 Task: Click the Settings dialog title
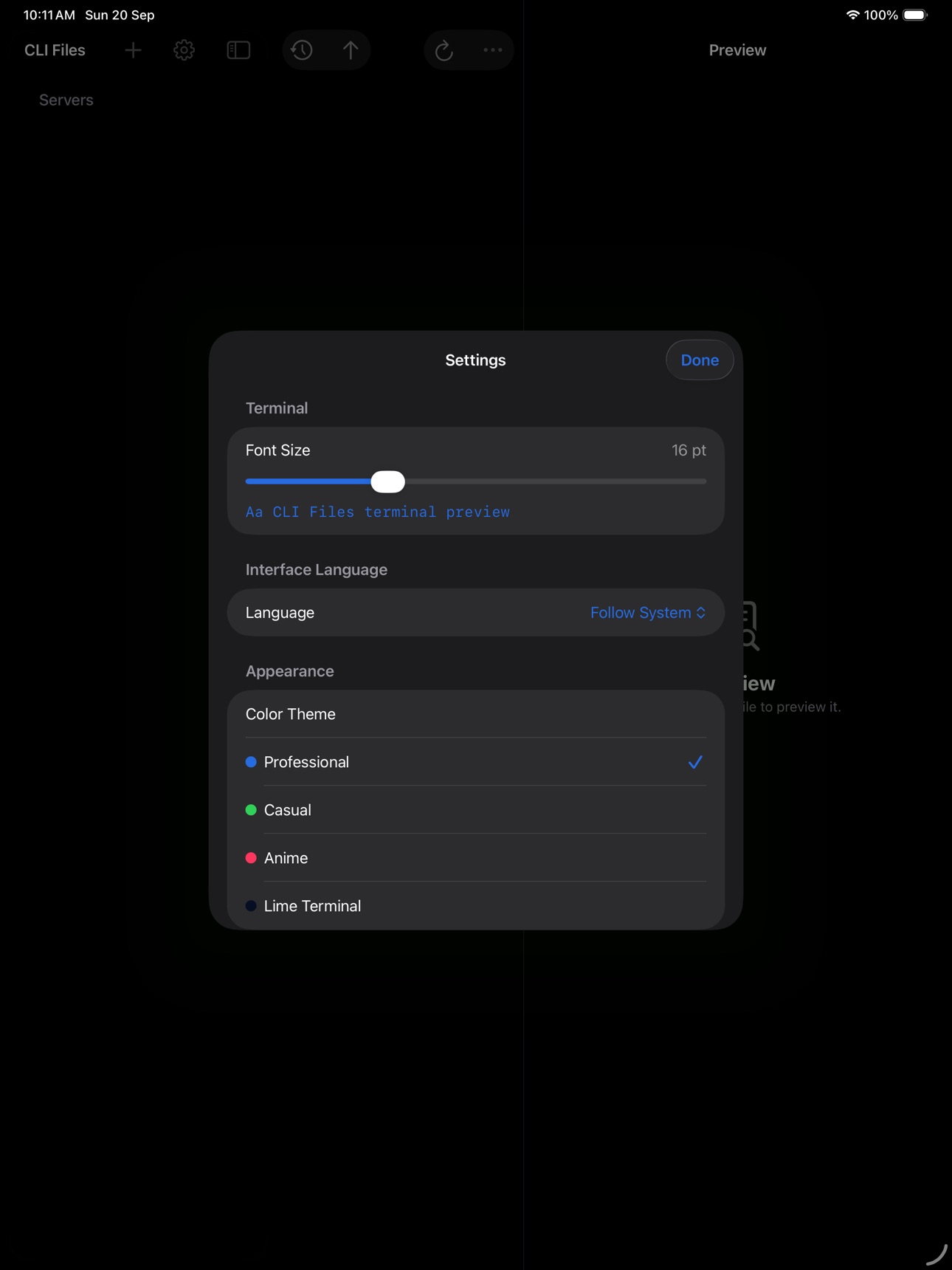475,360
